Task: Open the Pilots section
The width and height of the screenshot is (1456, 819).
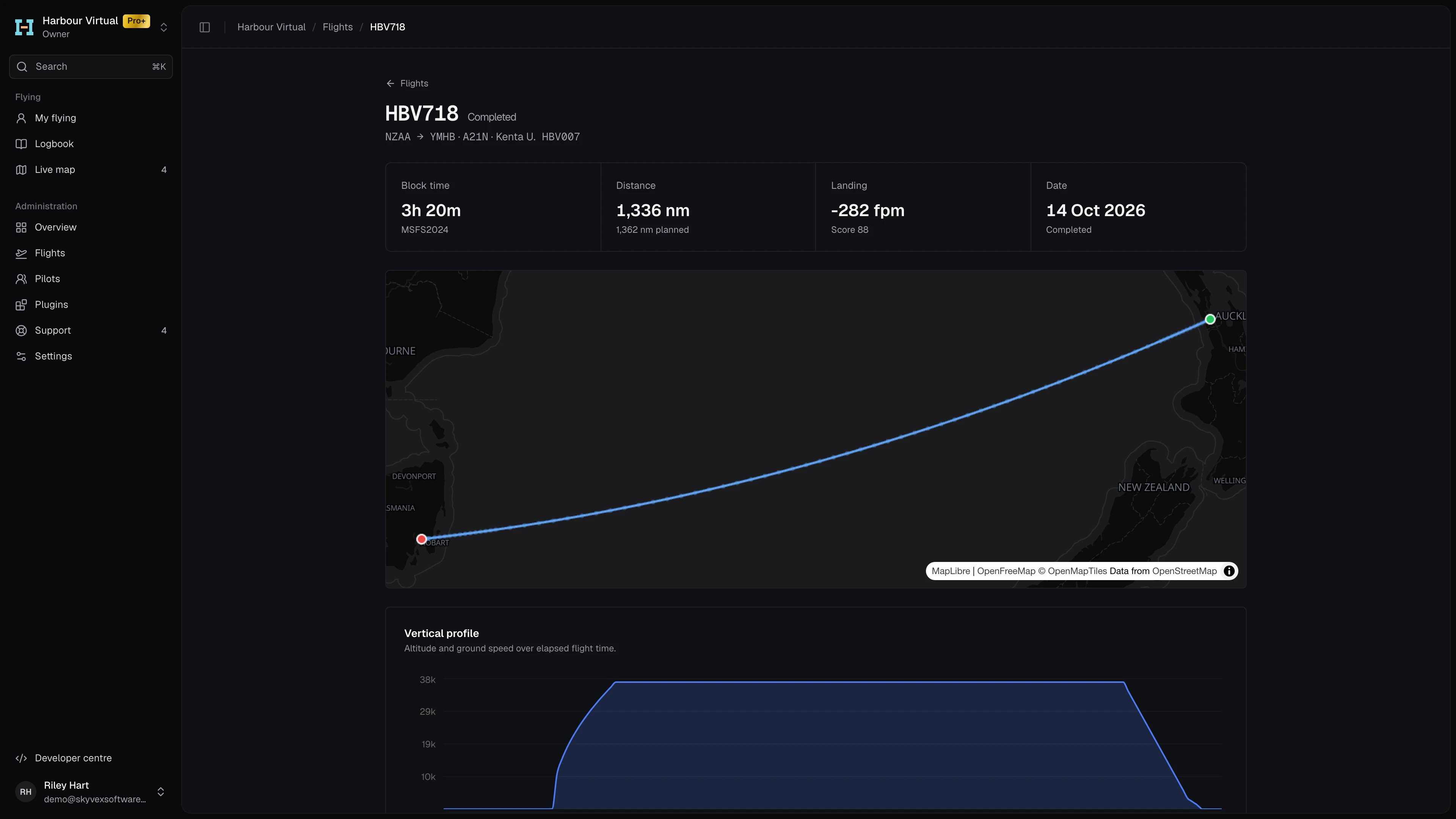Action: click(91, 279)
